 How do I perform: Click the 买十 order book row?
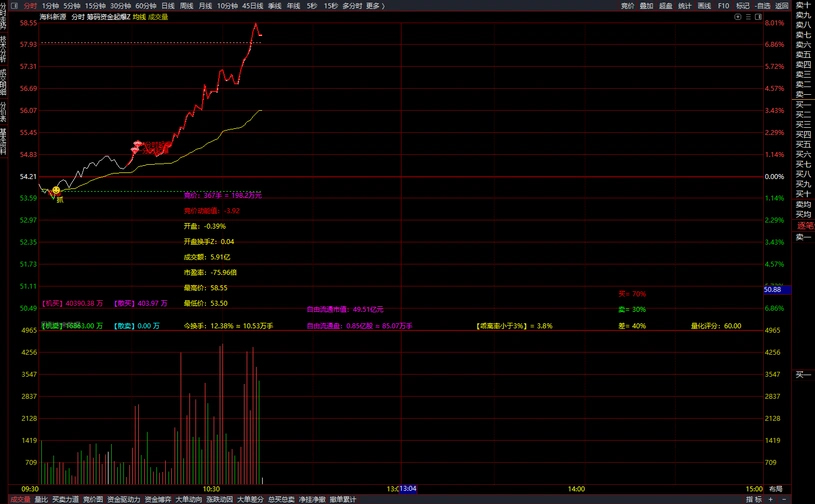tap(803, 194)
